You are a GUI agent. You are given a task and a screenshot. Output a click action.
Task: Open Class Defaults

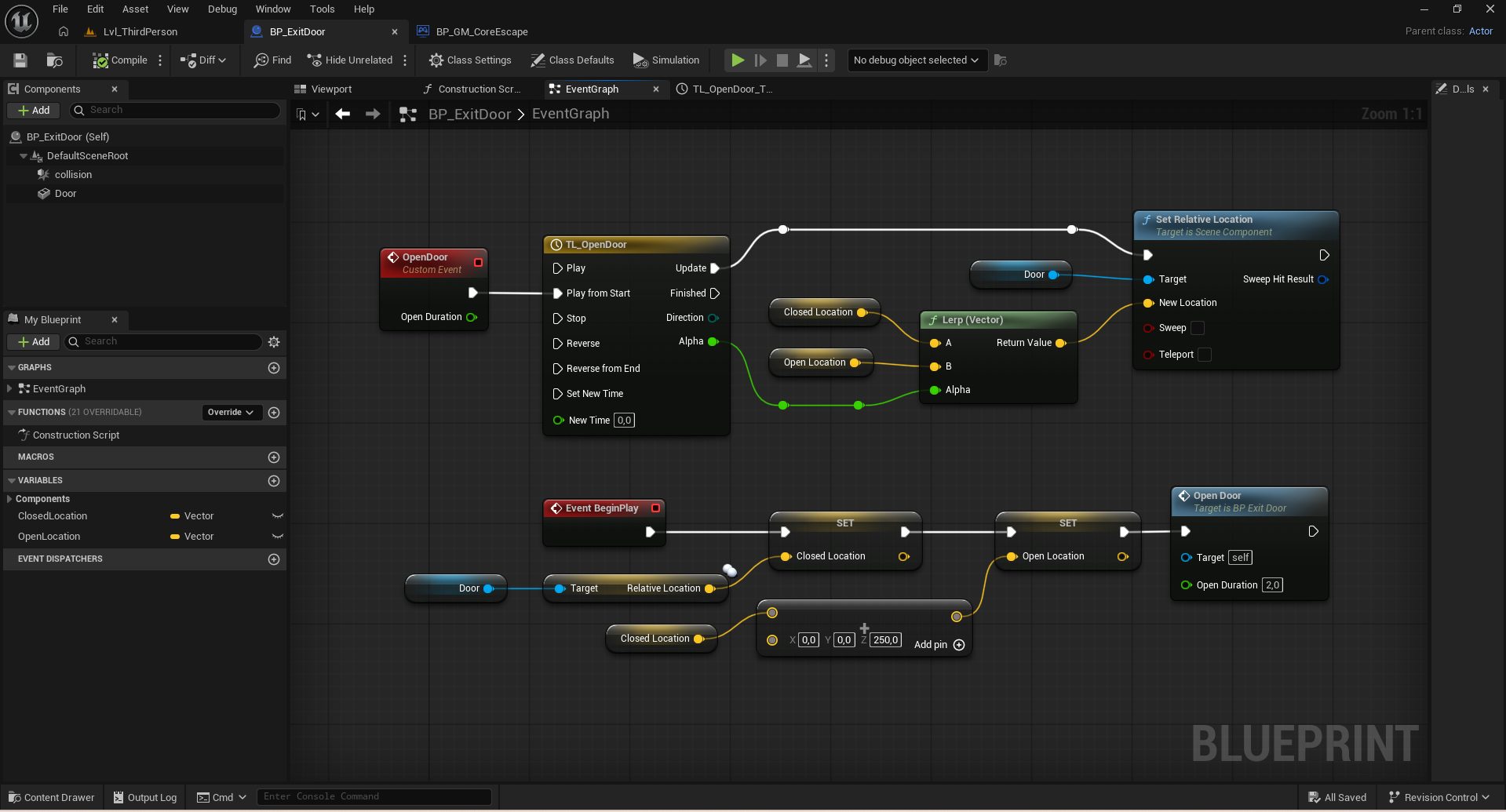[x=572, y=60]
